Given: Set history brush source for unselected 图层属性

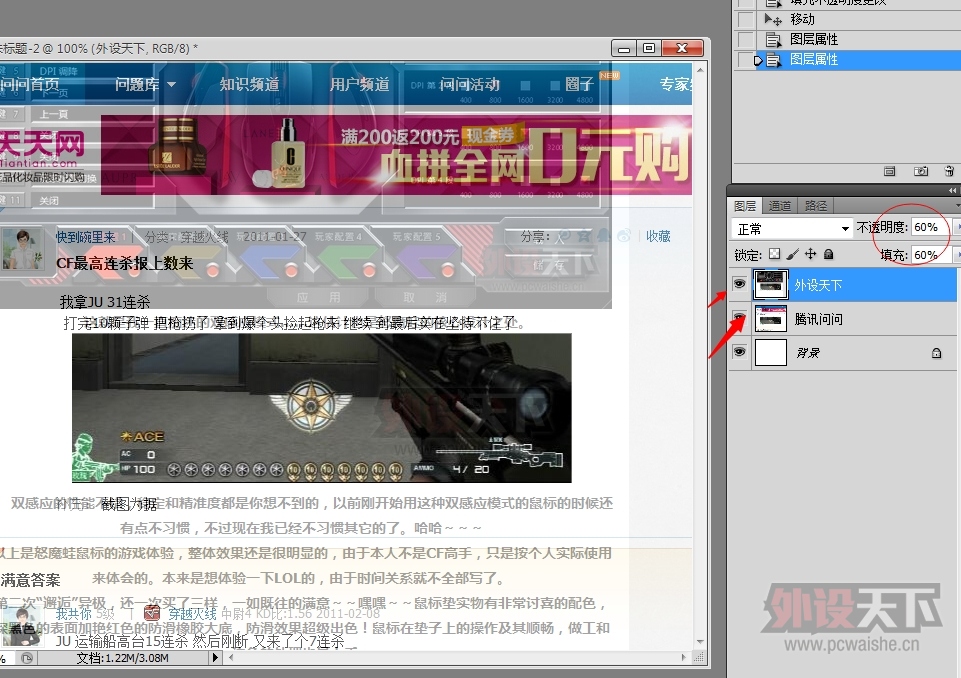Looking at the screenshot, I should pyautogui.click(x=745, y=40).
